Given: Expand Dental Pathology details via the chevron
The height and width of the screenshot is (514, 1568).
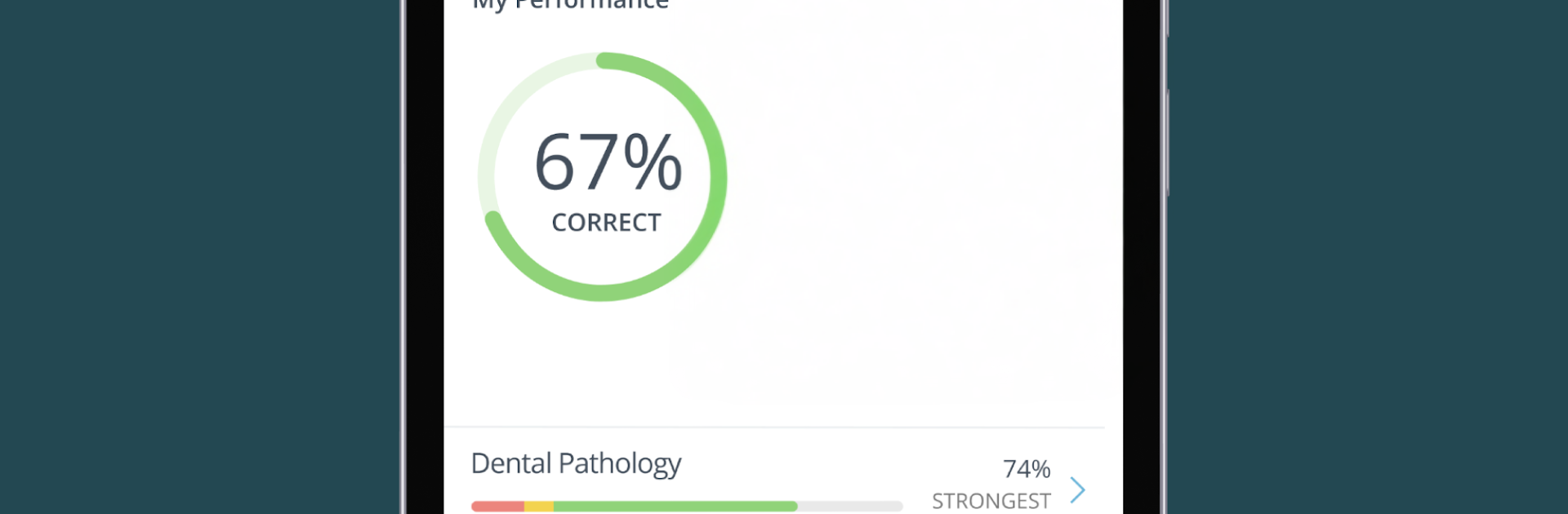Looking at the screenshot, I should 1080,490.
